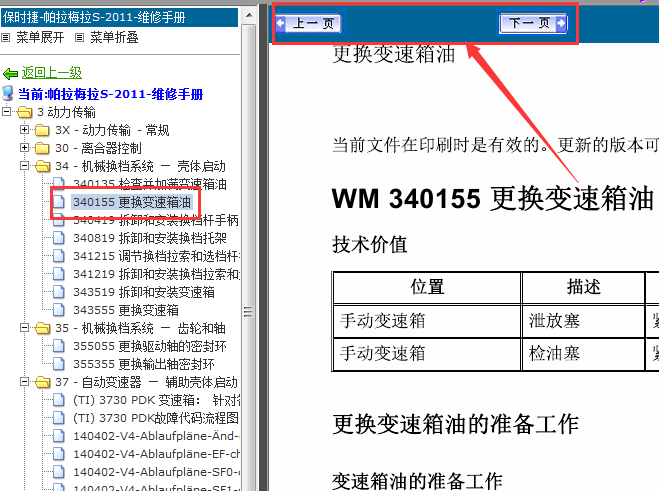Collapse the 3 动力传输 folder
The image size is (659, 491).
pyautogui.click(x=7, y=112)
